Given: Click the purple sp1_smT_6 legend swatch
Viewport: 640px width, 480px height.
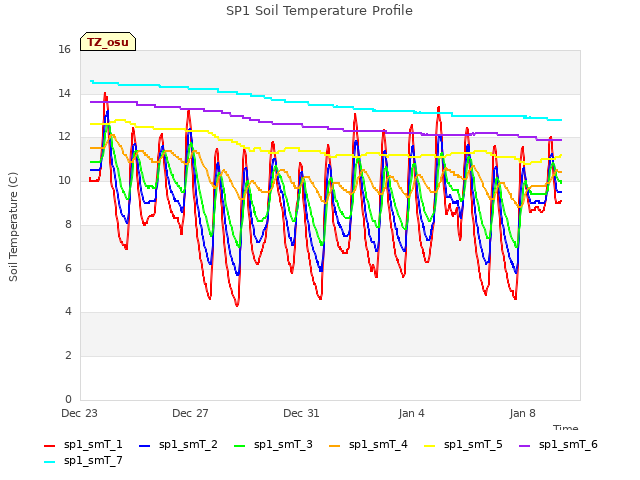Looking at the screenshot, I should point(524,446).
